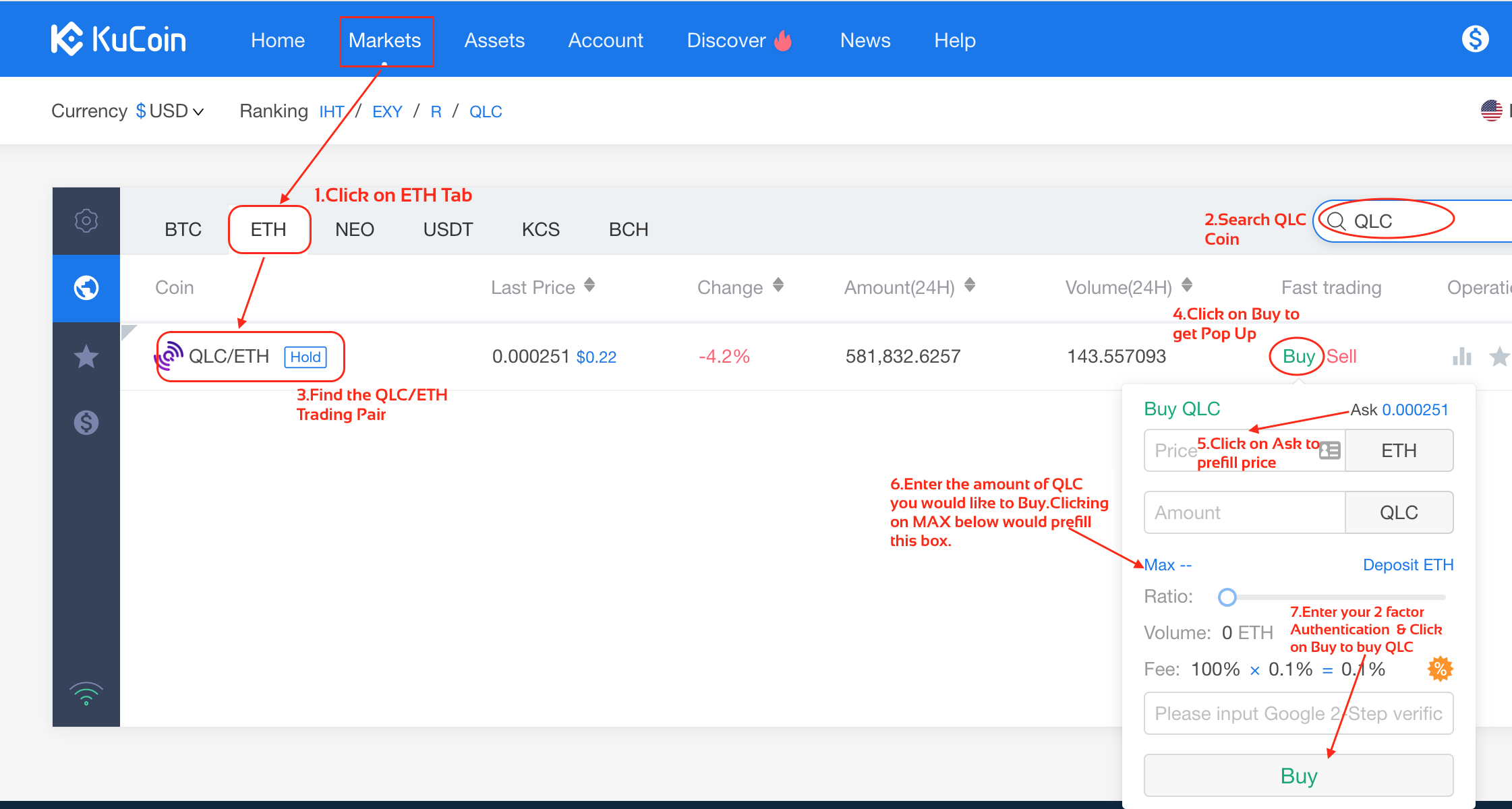
Task: Click the dollar coin sidebar icon
Action: click(x=86, y=423)
